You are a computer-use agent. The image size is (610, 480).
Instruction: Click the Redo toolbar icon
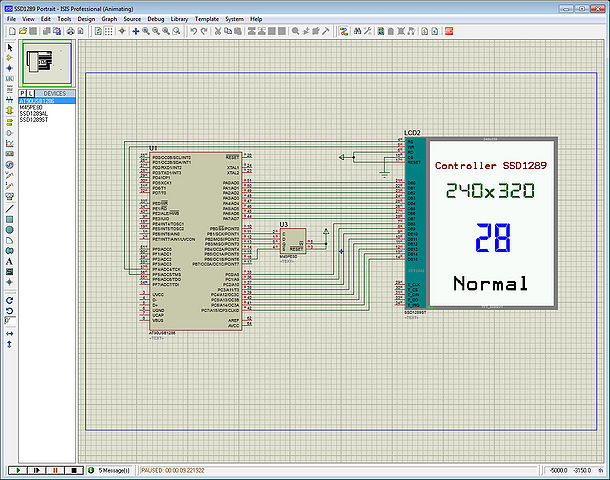click(x=203, y=31)
